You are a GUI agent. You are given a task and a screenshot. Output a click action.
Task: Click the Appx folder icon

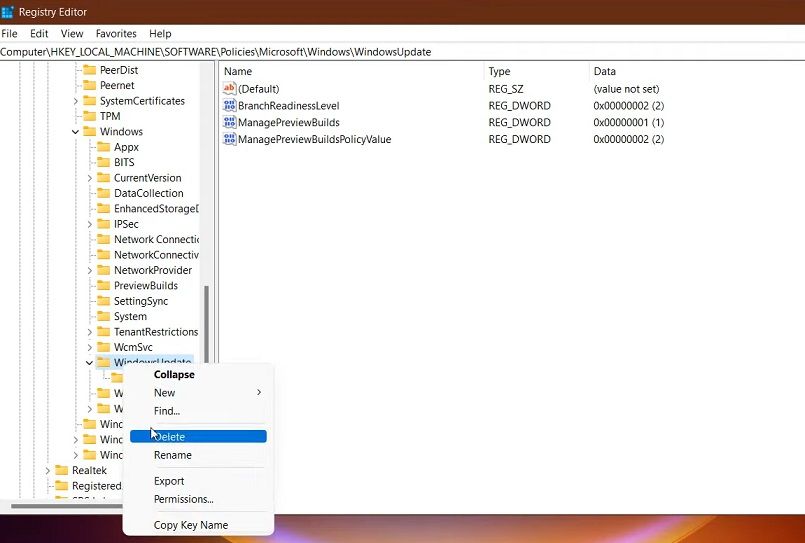104,147
